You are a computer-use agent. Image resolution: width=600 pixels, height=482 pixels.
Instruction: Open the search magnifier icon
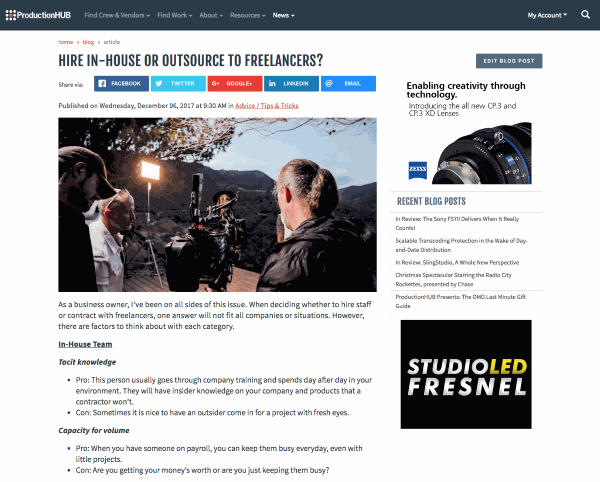585,15
